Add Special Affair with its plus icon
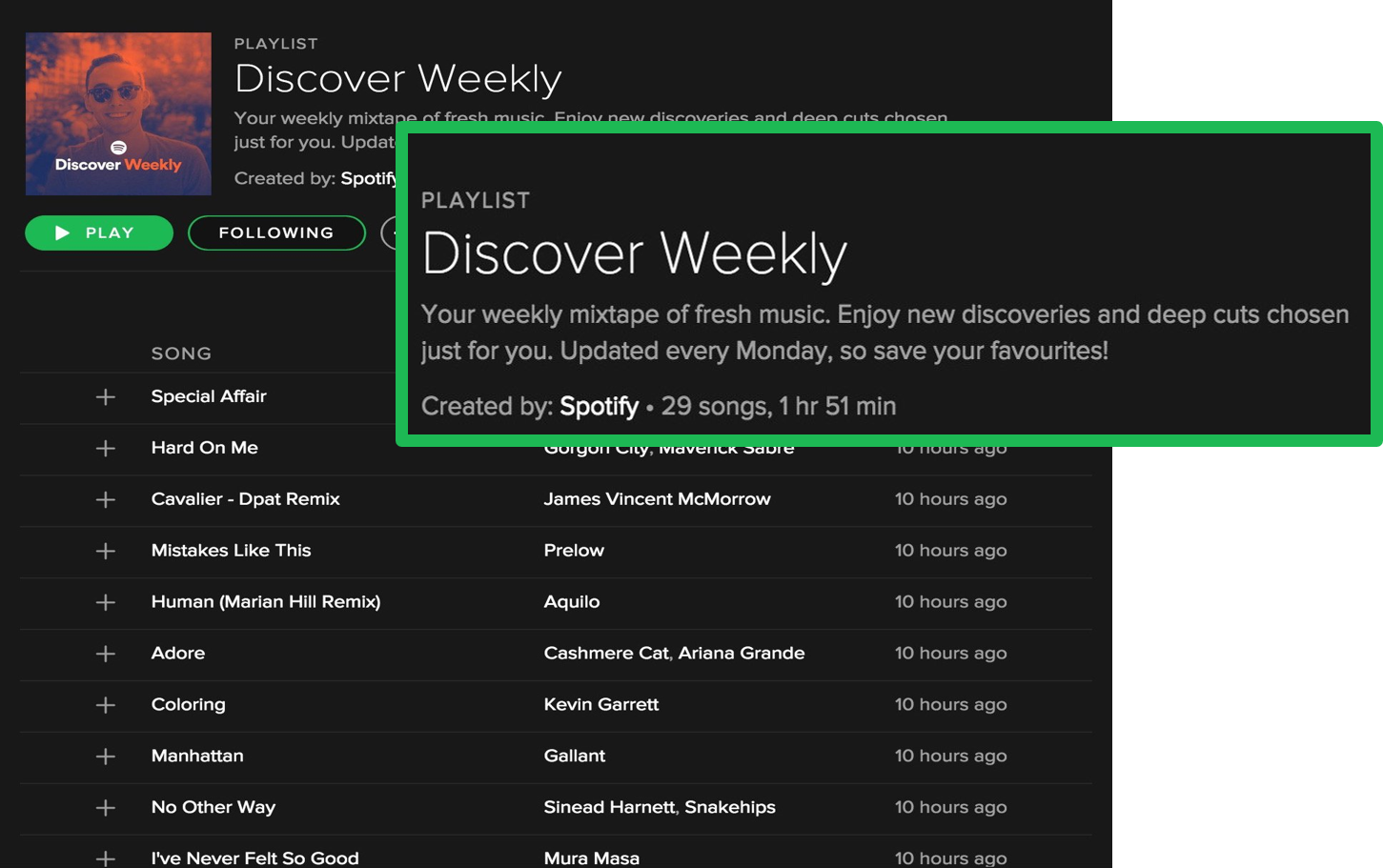 (106, 397)
